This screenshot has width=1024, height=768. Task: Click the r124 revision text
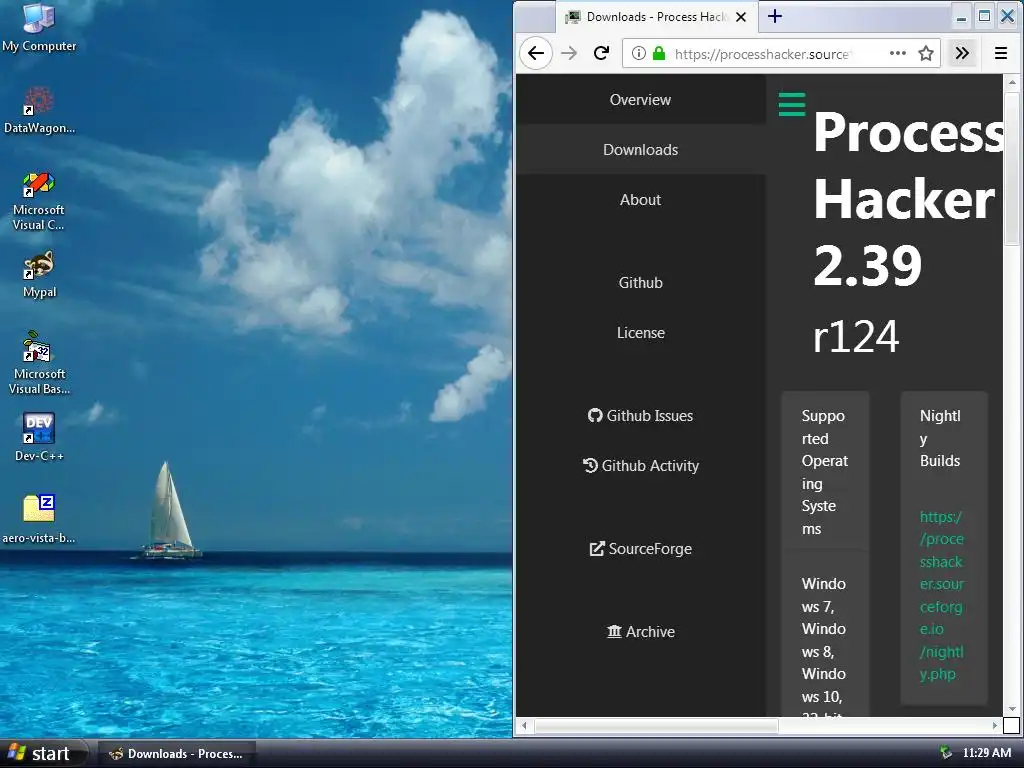pyautogui.click(x=856, y=337)
